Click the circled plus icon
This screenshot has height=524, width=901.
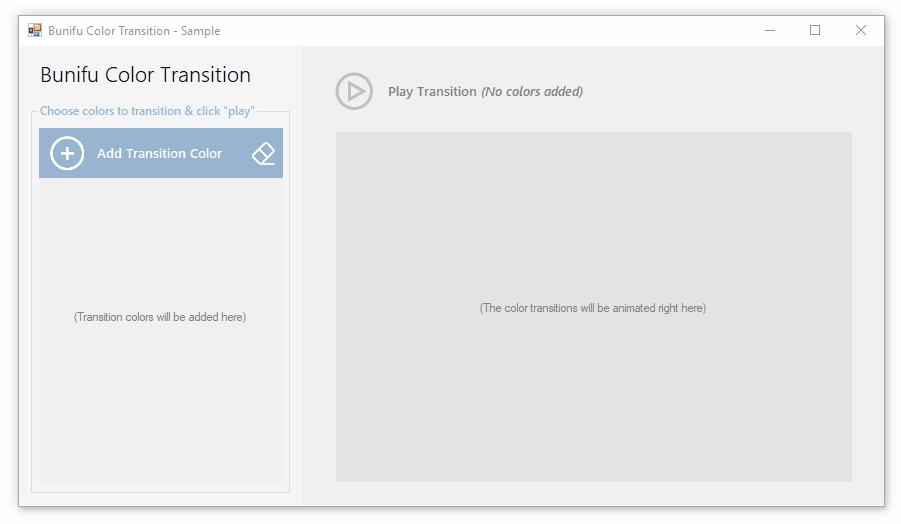tap(67, 153)
